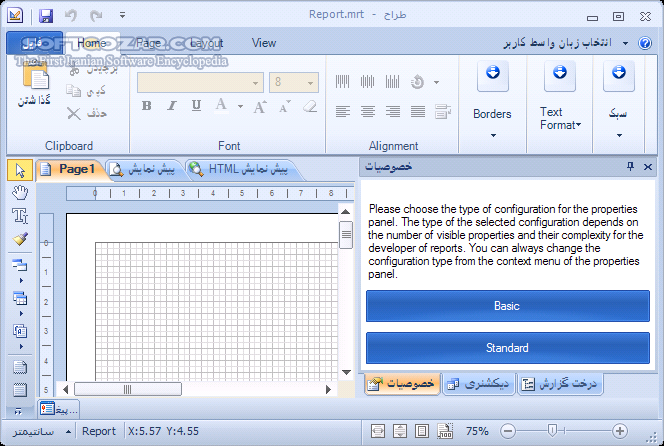Image resolution: width=664 pixels, height=446 pixels.
Task: Align text right
Action: 393,112
